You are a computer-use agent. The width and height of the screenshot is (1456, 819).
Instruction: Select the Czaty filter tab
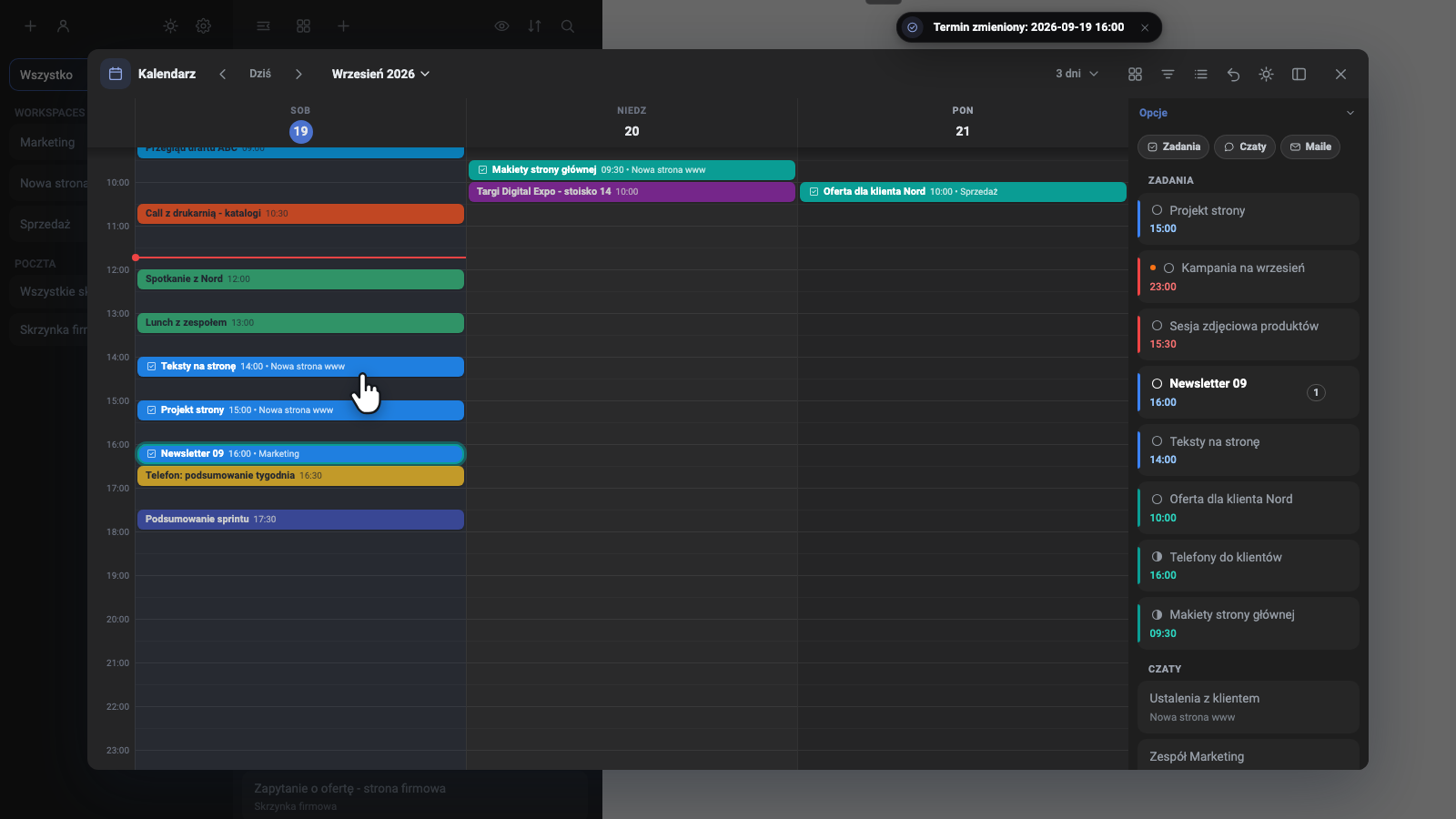point(1245,147)
